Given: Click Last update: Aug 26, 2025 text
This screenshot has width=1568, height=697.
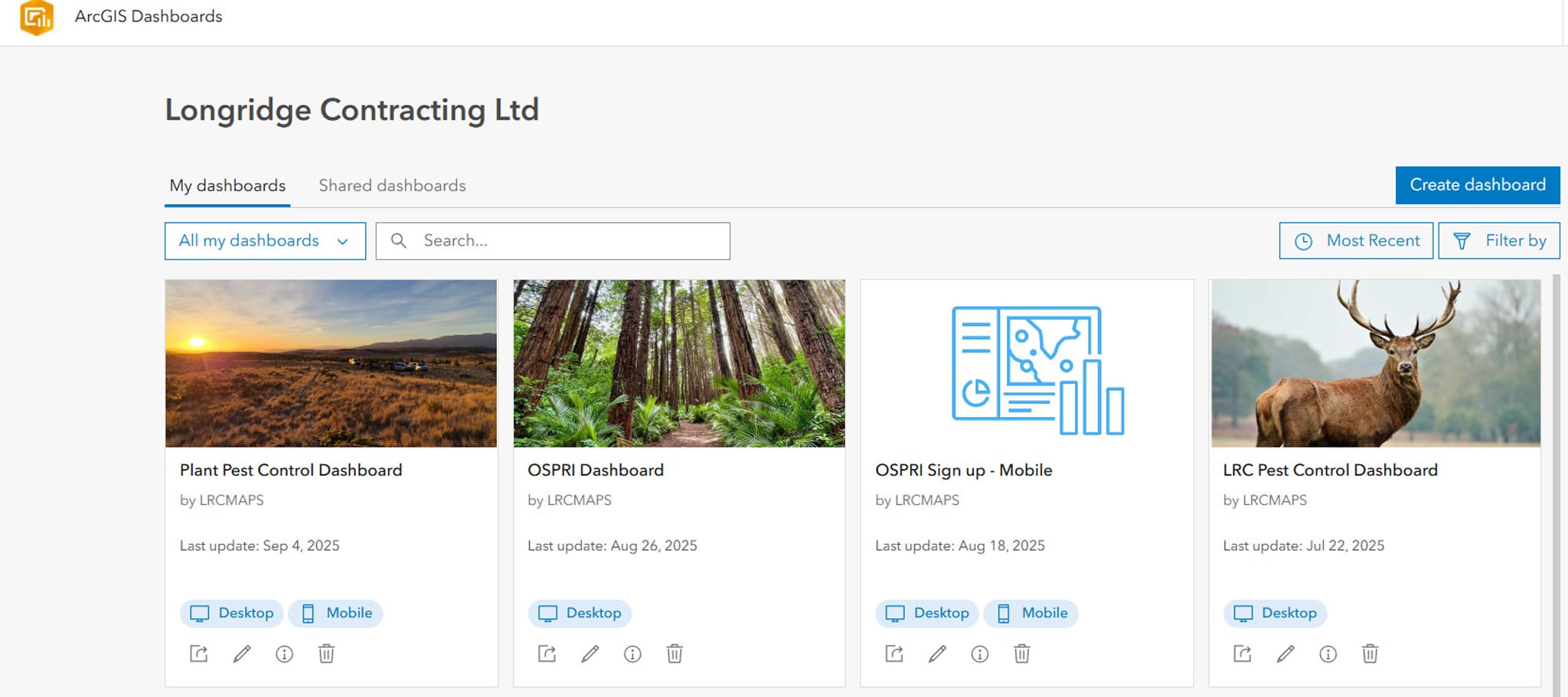Looking at the screenshot, I should click(x=612, y=546).
